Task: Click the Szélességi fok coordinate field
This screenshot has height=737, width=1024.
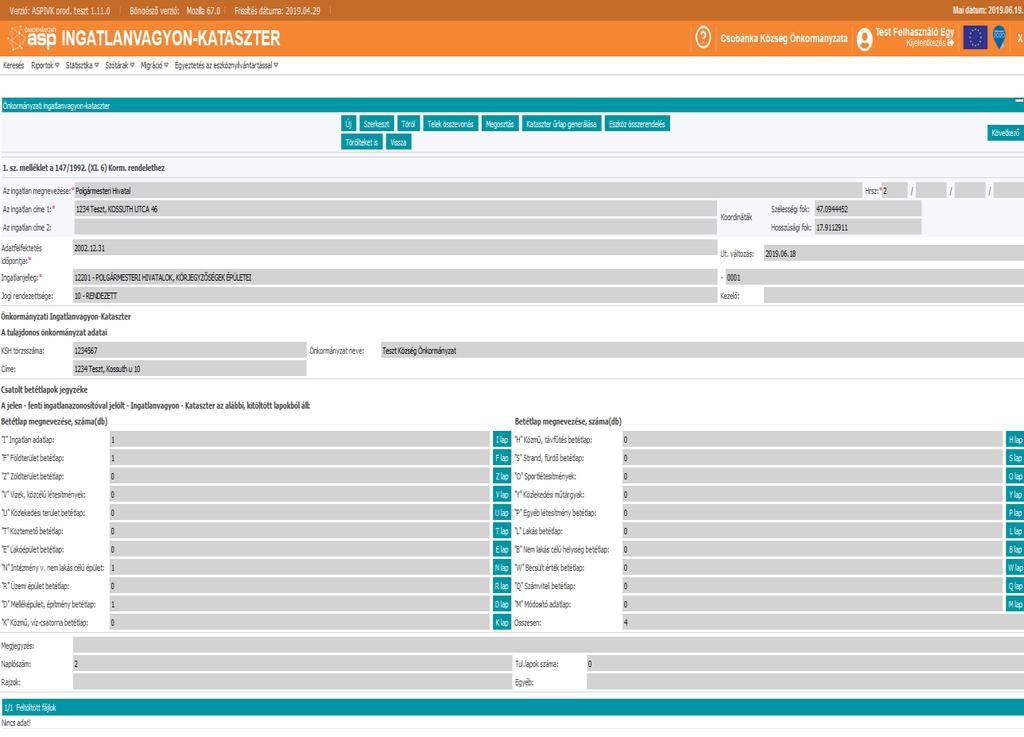Action: coord(867,209)
